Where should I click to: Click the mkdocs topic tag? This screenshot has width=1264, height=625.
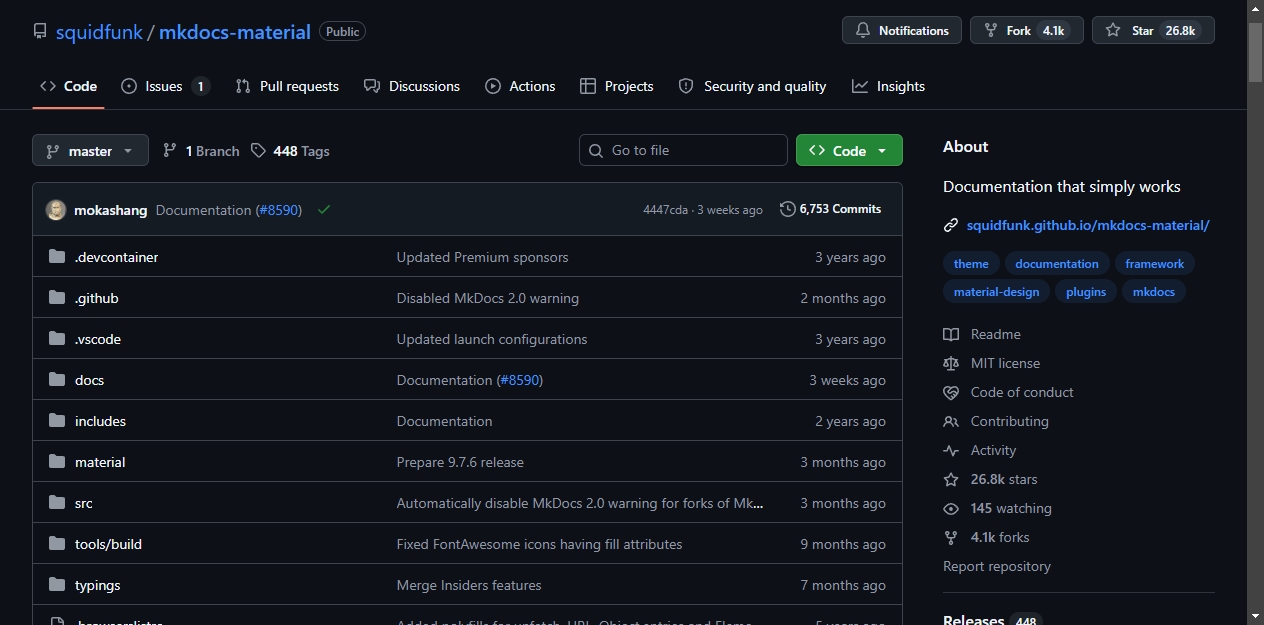pyautogui.click(x=1154, y=292)
